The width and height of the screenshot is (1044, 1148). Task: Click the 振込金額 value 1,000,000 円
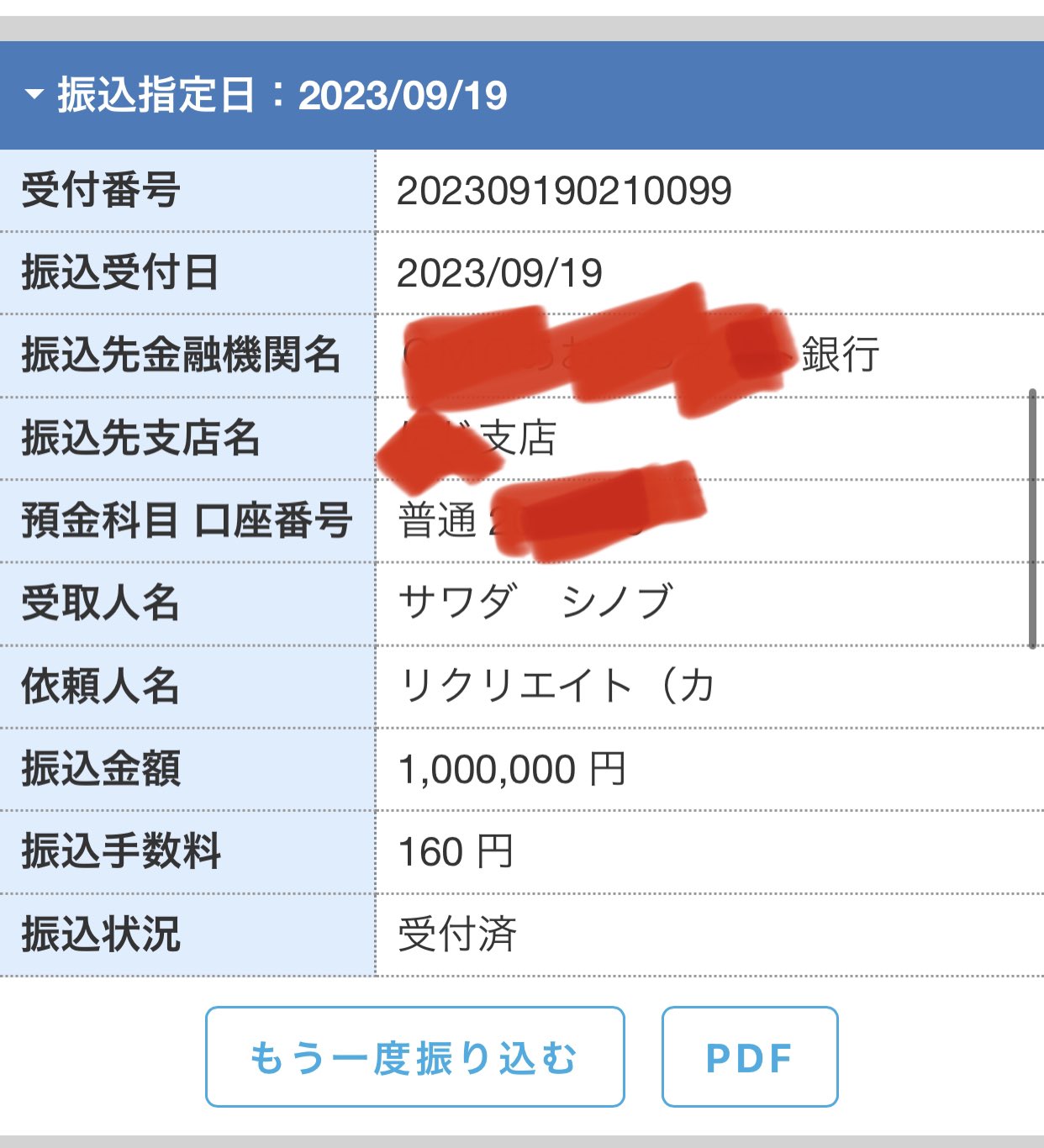click(511, 769)
